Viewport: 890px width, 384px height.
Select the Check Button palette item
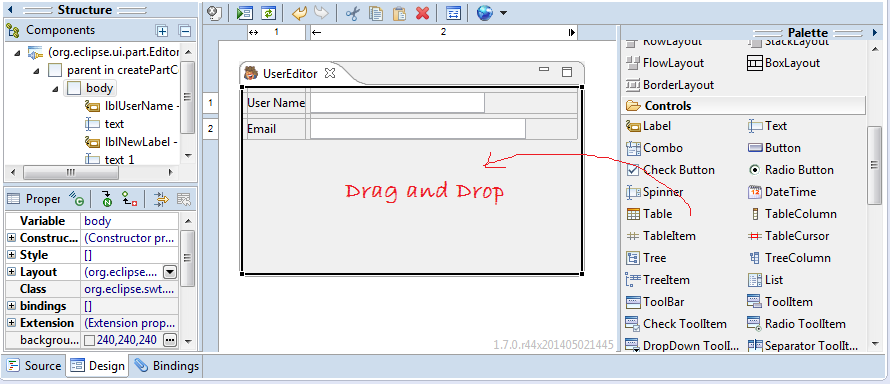point(670,170)
